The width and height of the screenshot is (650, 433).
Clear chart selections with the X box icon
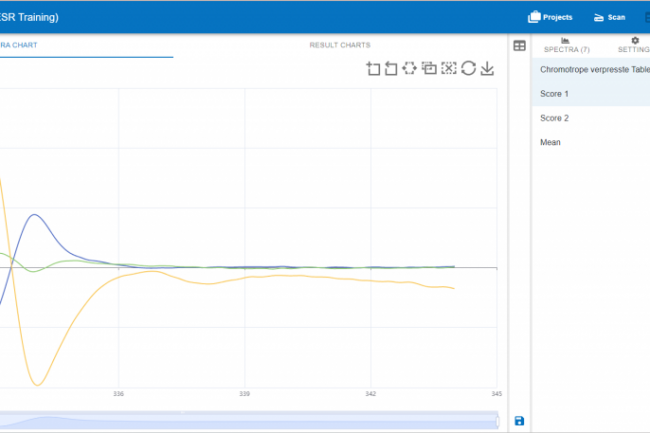click(449, 68)
